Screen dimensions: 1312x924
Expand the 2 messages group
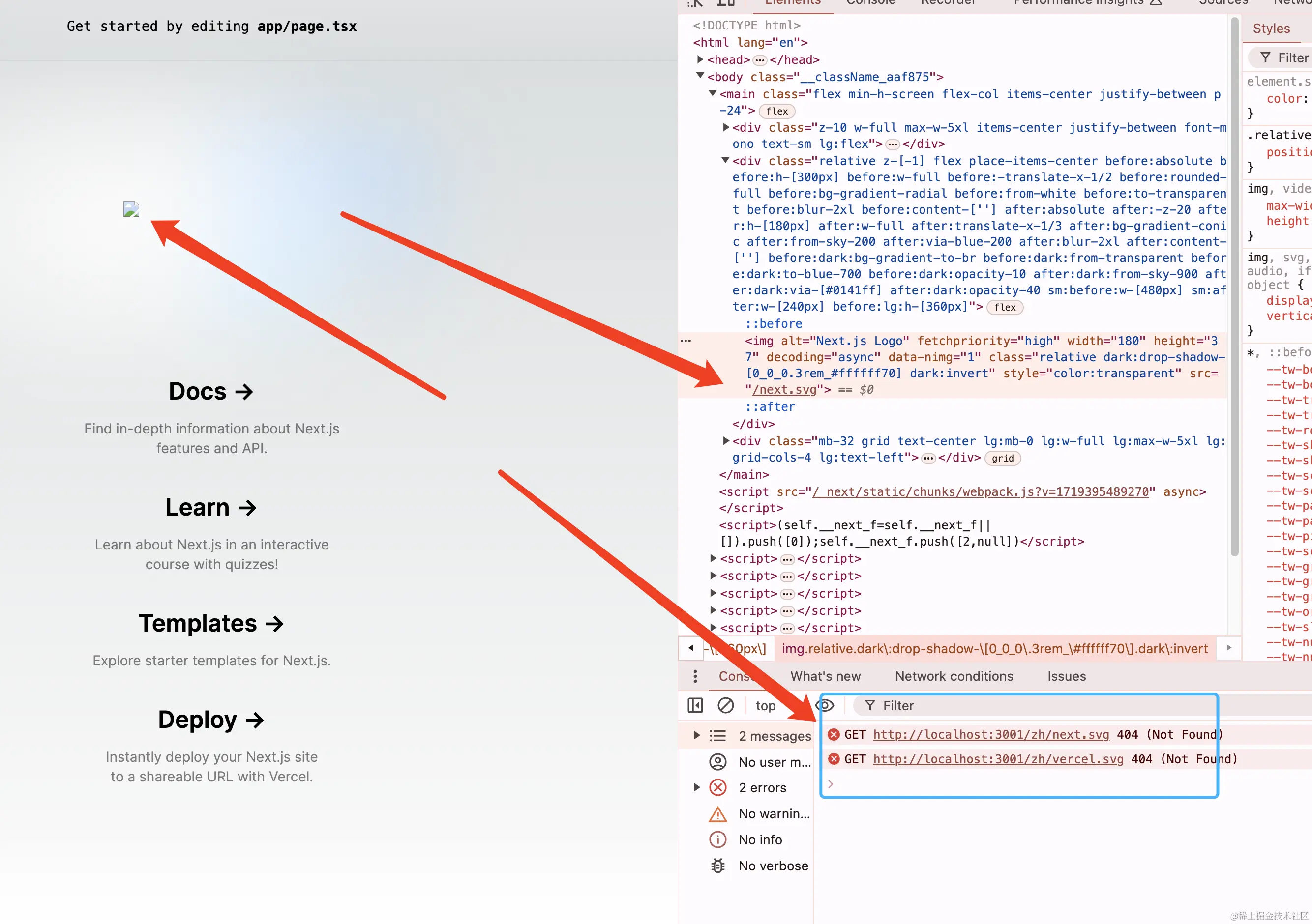697,735
